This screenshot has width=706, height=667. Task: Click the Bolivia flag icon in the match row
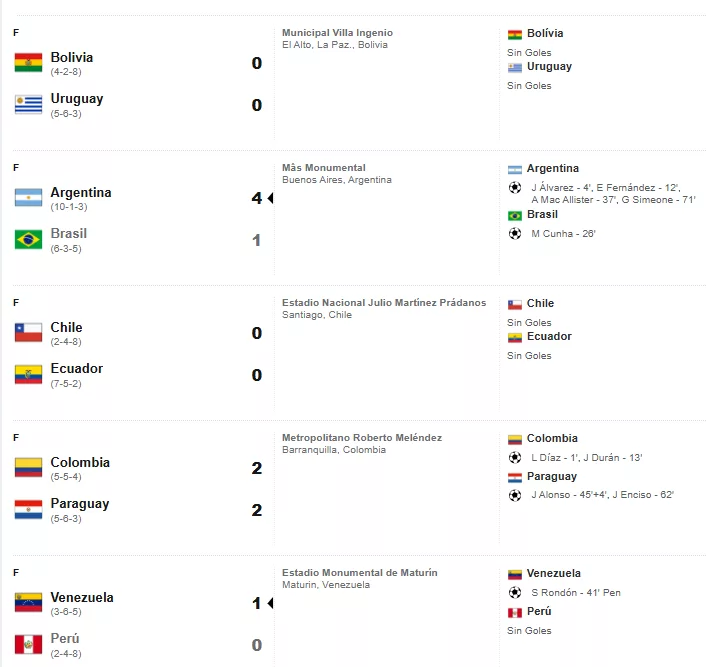click(x=28, y=62)
